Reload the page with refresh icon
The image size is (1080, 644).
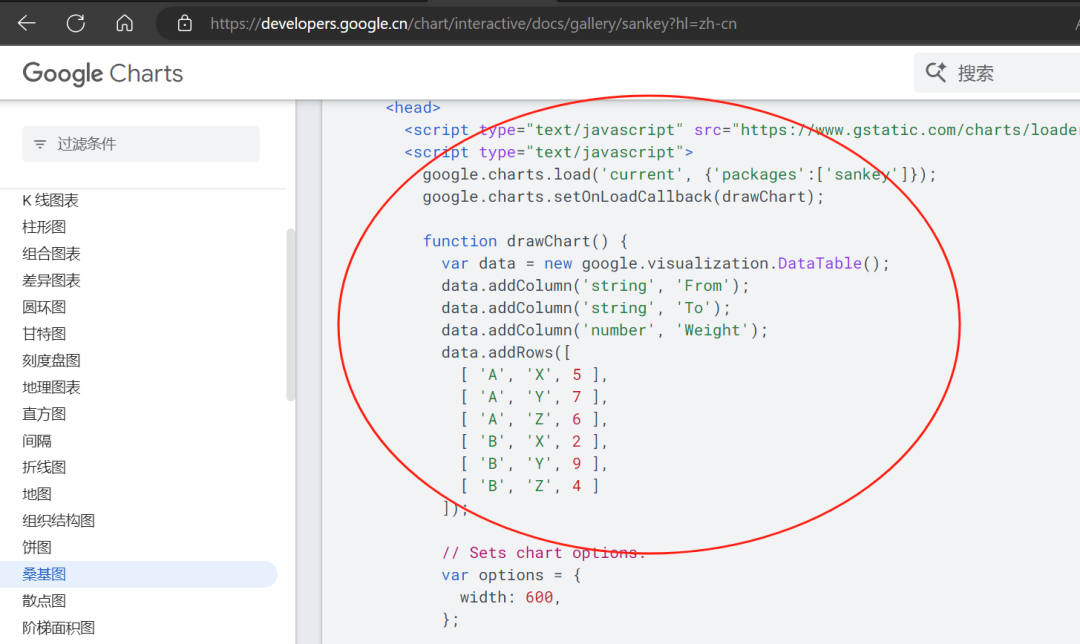coord(76,23)
